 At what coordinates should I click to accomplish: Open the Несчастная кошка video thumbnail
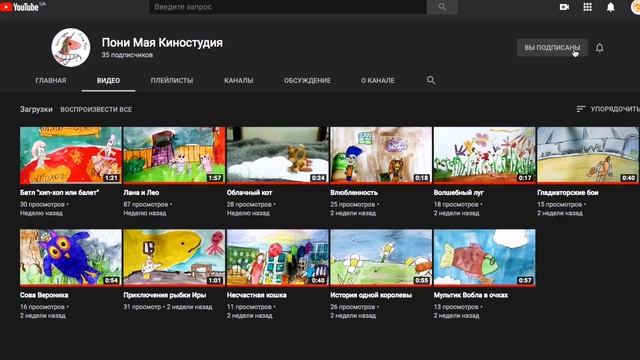coord(278,258)
